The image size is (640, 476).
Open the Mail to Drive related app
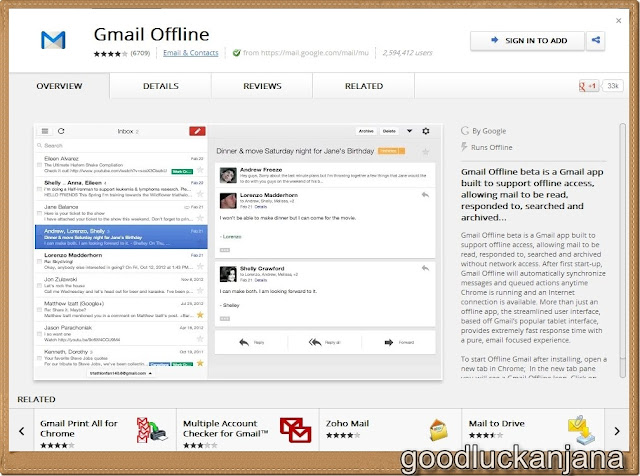click(533, 429)
